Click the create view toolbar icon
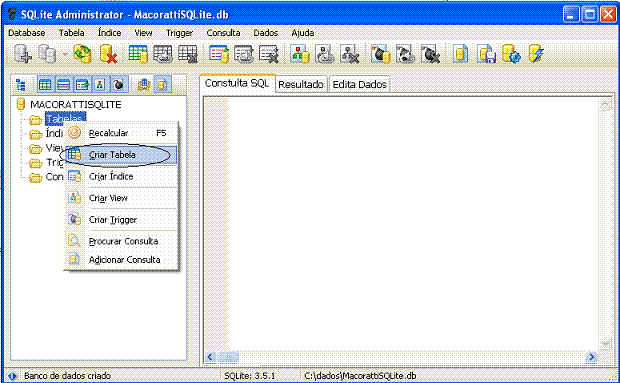This screenshot has height=383, width=620. click(300, 54)
